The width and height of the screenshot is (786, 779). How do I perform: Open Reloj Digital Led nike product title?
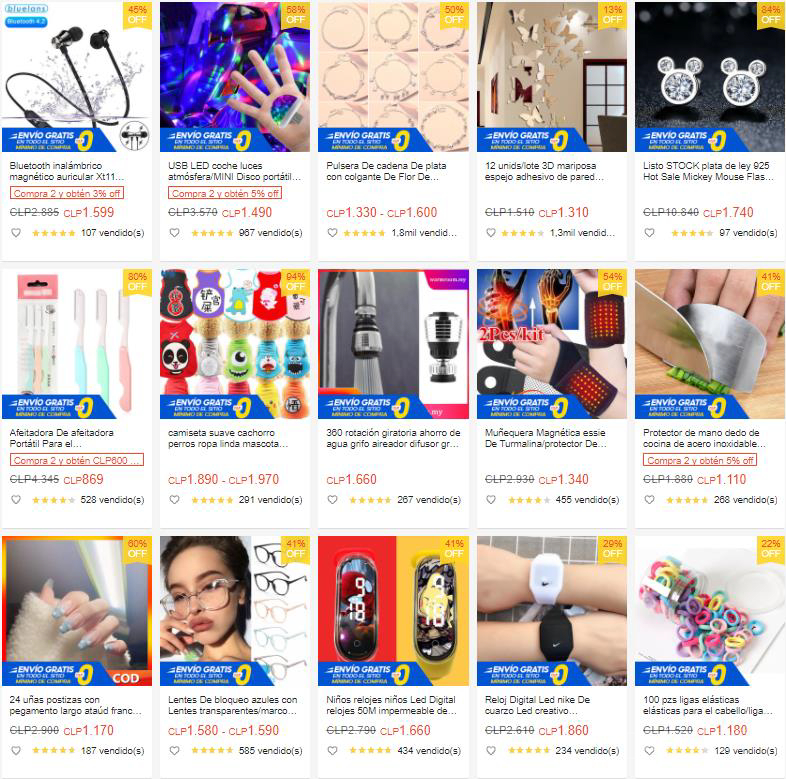tap(537, 705)
